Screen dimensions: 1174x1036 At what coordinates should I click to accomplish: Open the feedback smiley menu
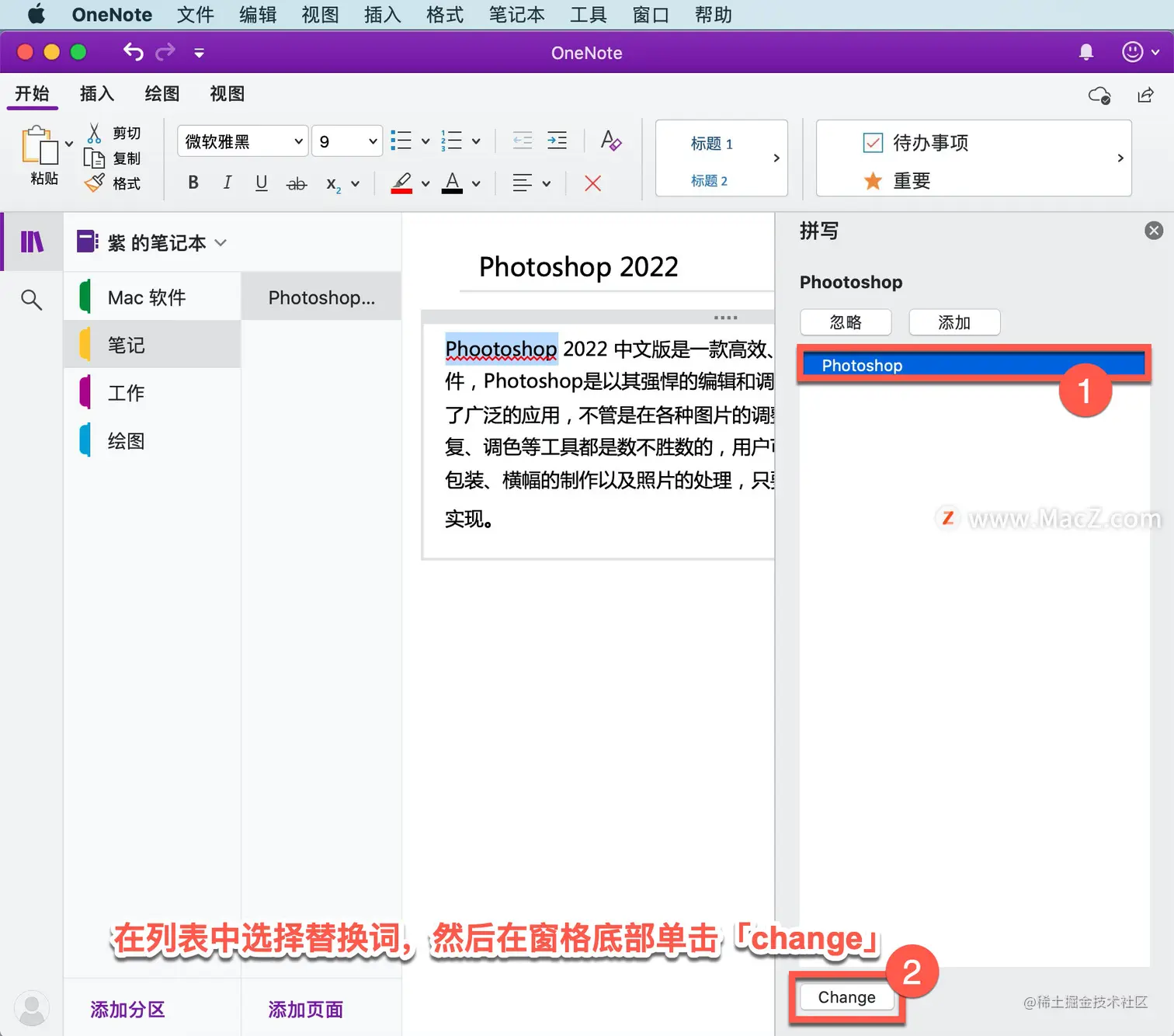(x=1141, y=52)
